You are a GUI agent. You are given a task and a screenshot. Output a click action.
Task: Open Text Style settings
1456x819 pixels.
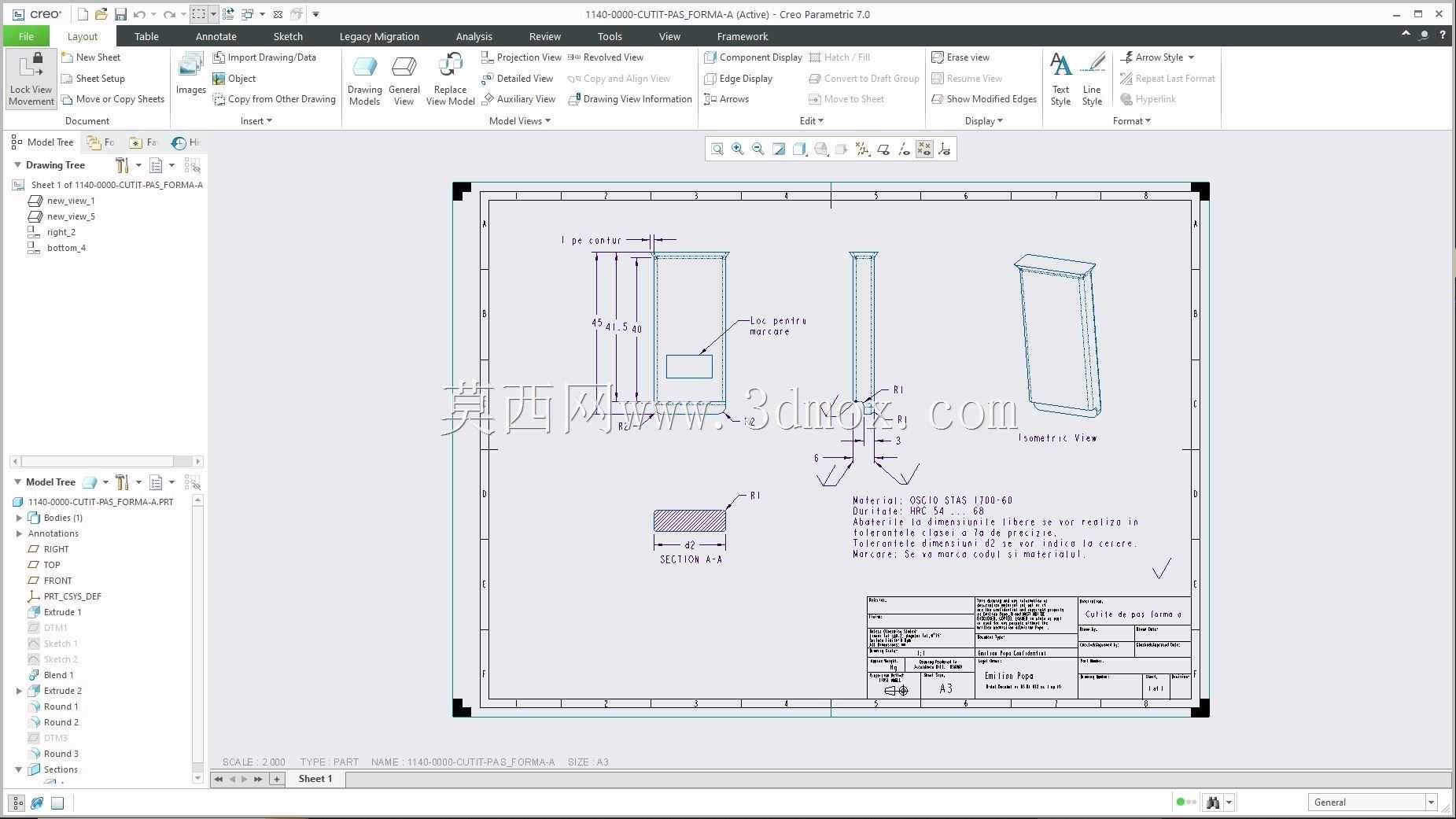pos(1060,79)
